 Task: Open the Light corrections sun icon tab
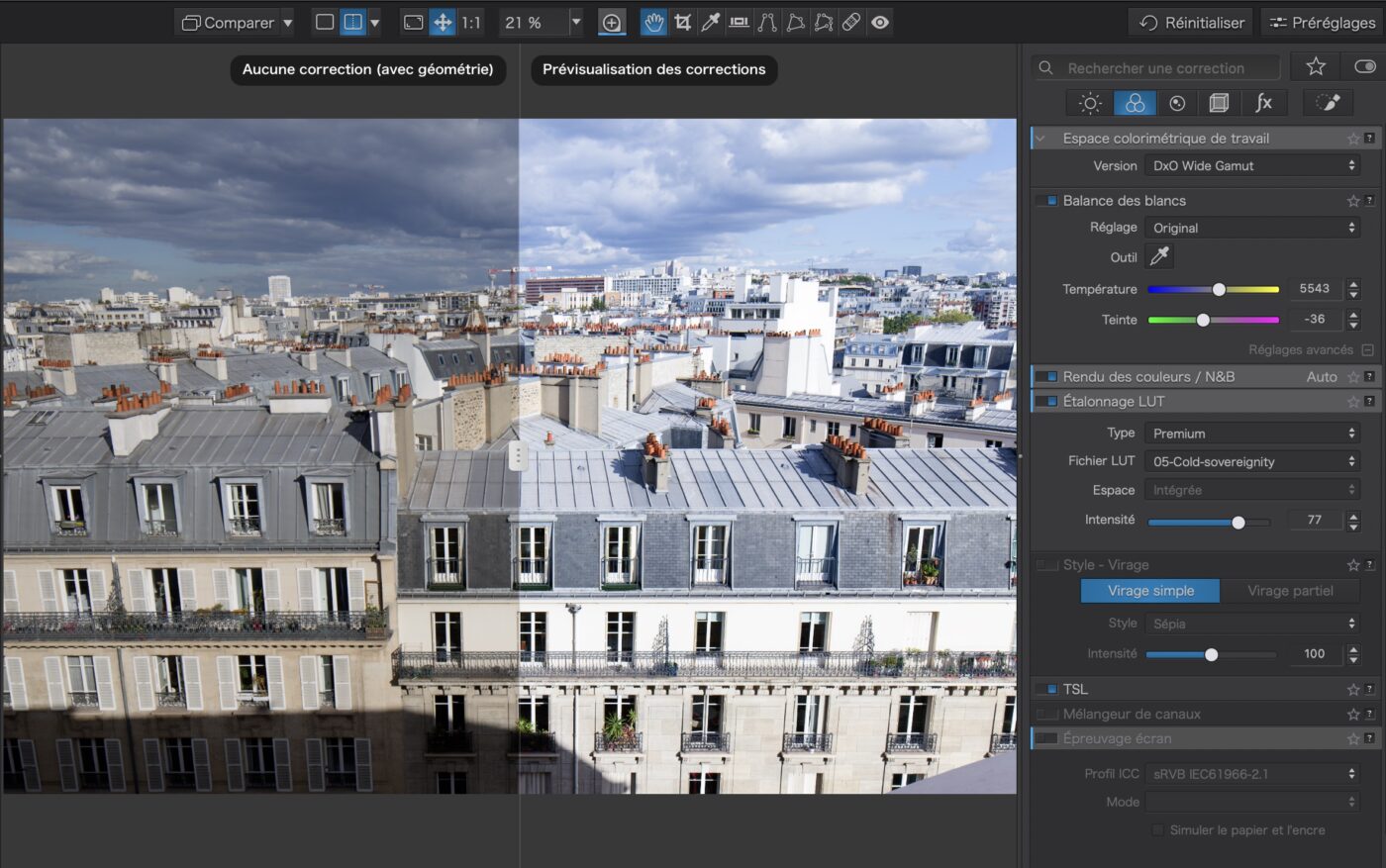tap(1090, 103)
